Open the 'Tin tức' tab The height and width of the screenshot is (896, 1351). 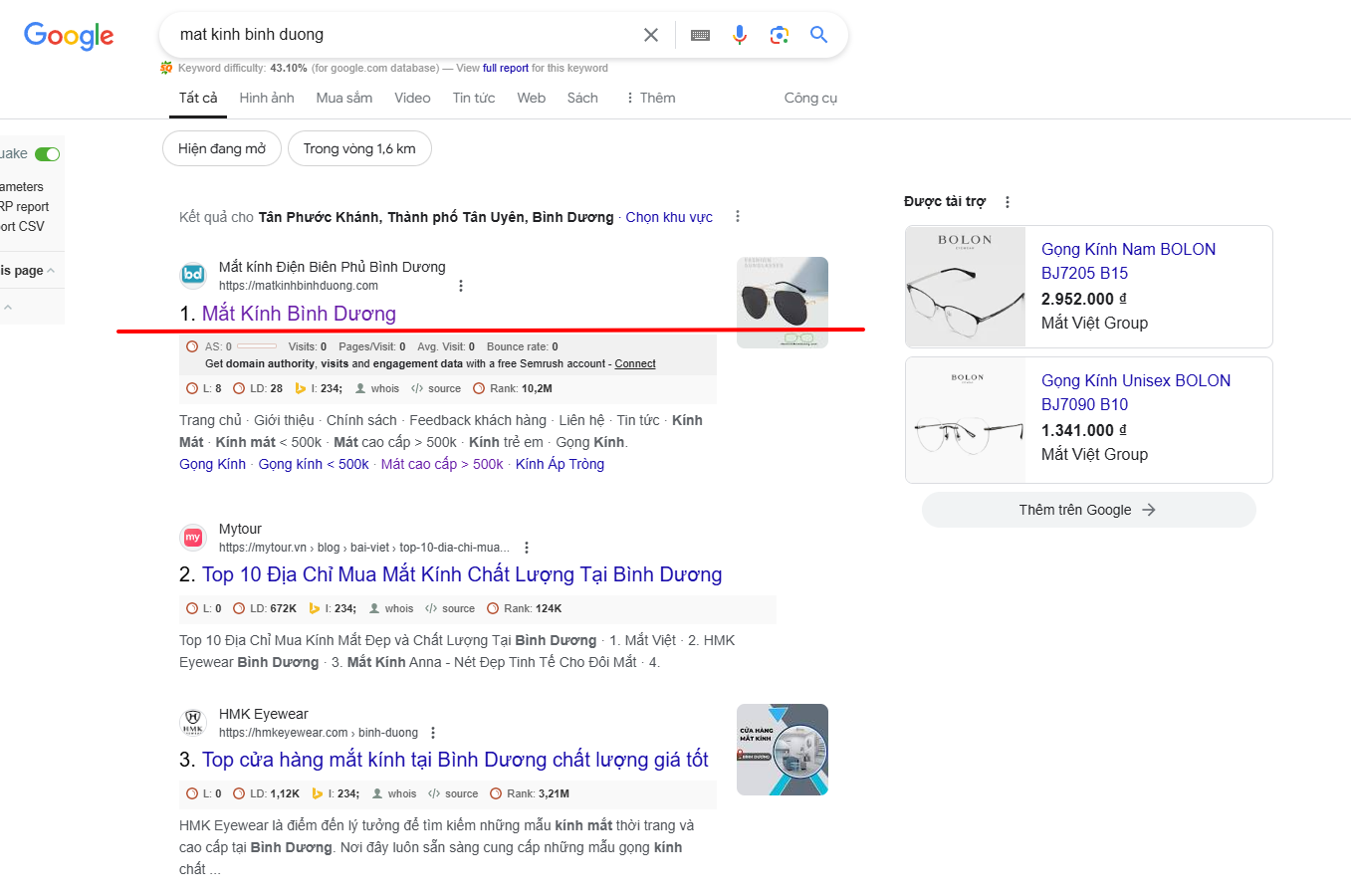(474, 98)
